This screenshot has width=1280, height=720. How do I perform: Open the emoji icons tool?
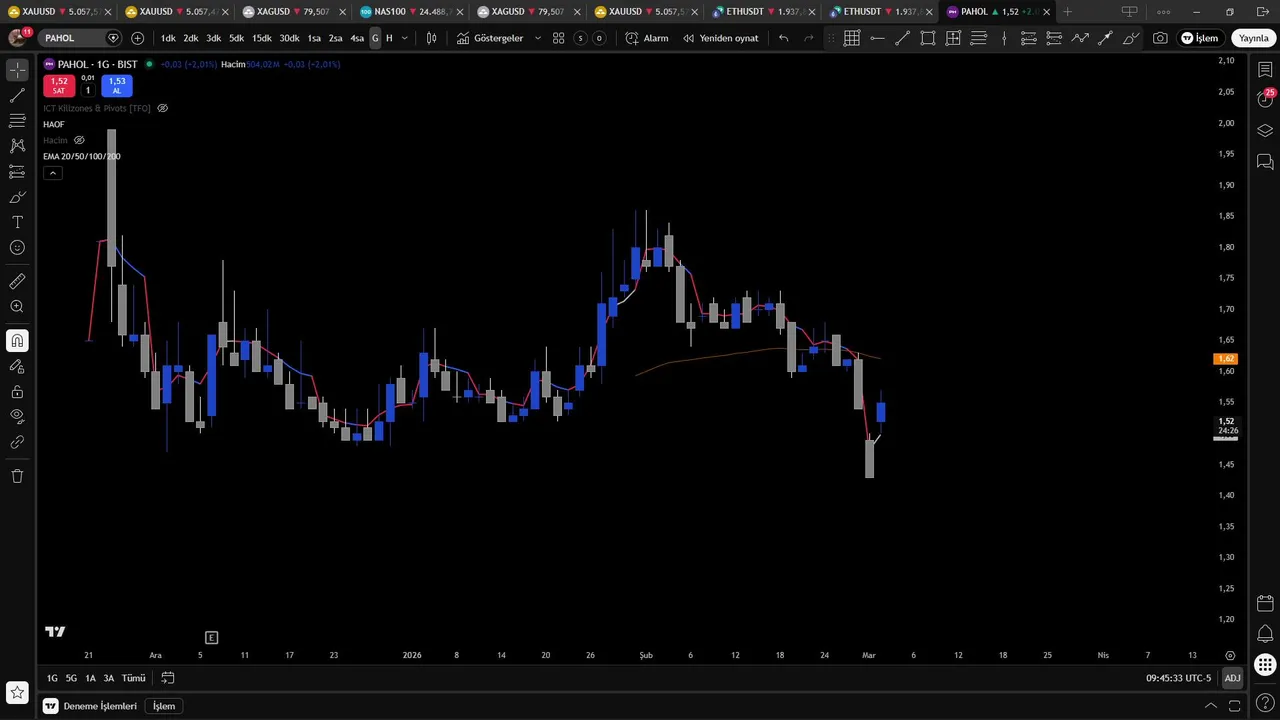click(x=17, y=248)
